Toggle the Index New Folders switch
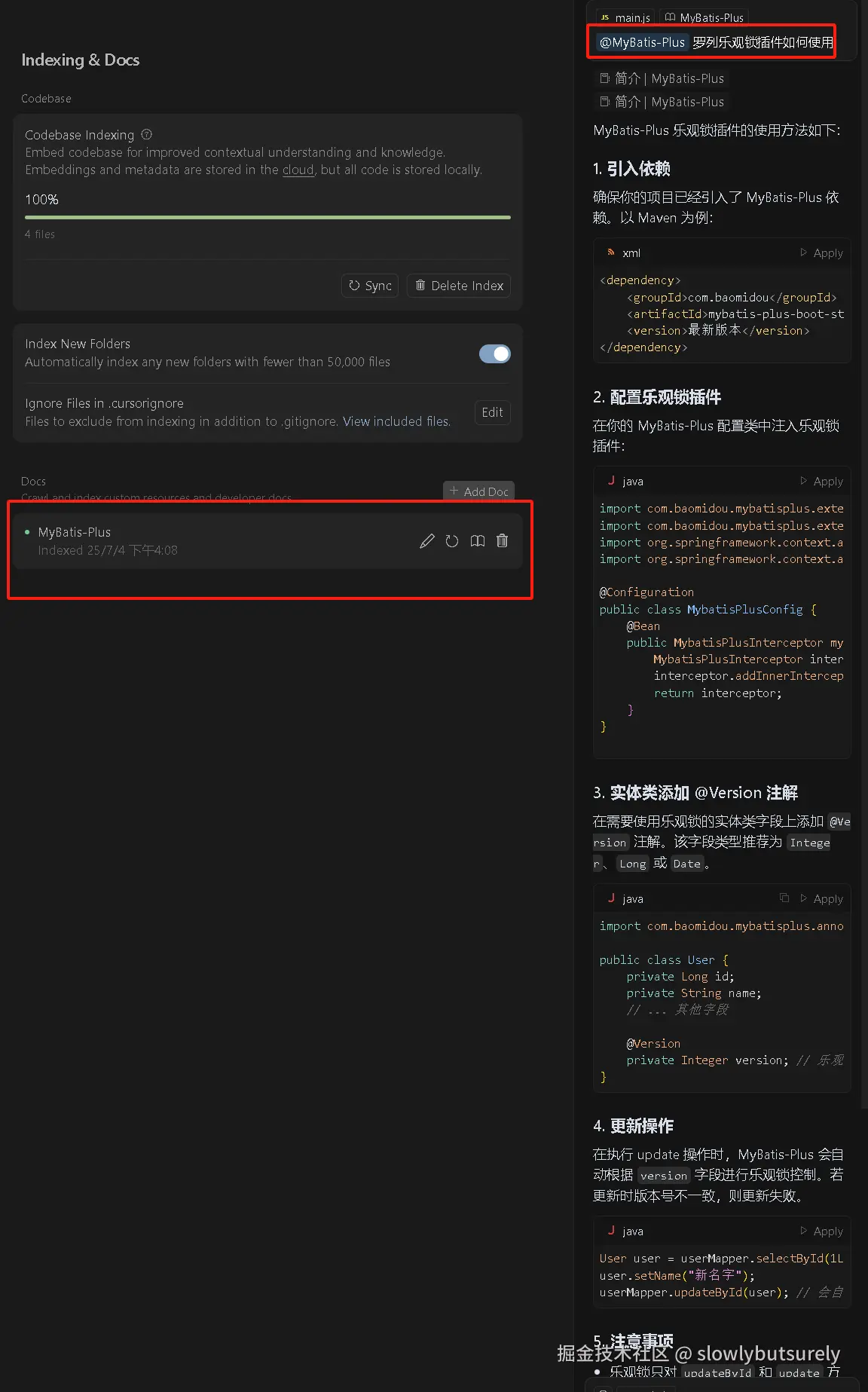868x1392 pixels. coord(495,353)
